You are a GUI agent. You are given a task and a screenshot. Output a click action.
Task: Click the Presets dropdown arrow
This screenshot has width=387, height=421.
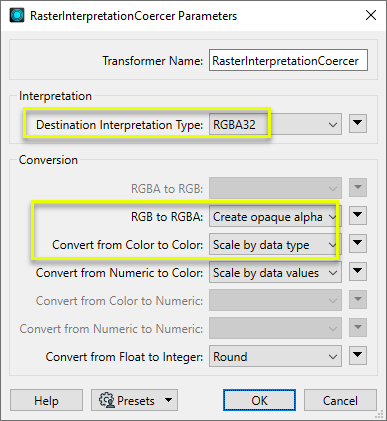(x=169, y=400)
